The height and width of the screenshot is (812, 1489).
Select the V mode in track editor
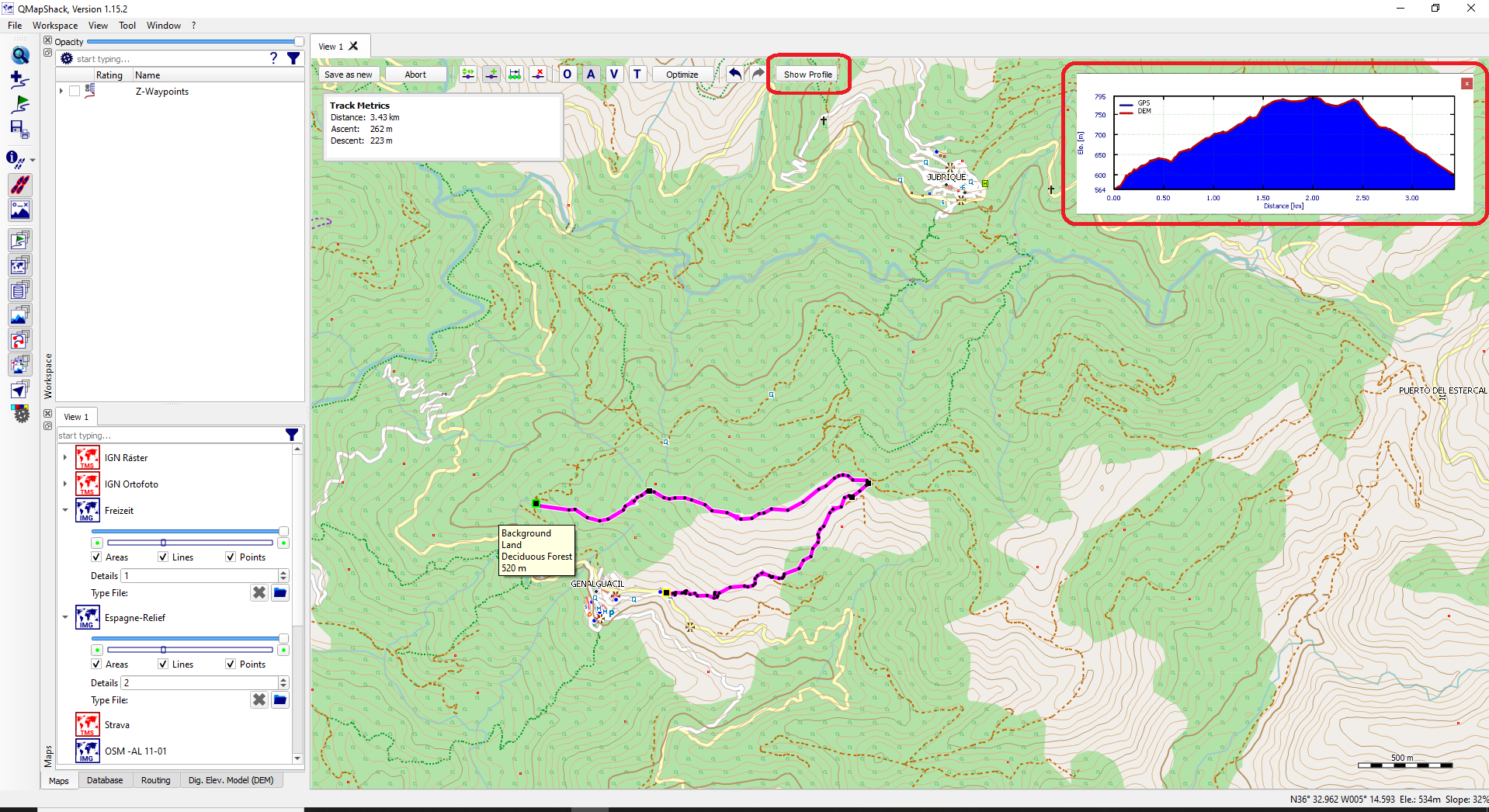(x=614, y=74)
